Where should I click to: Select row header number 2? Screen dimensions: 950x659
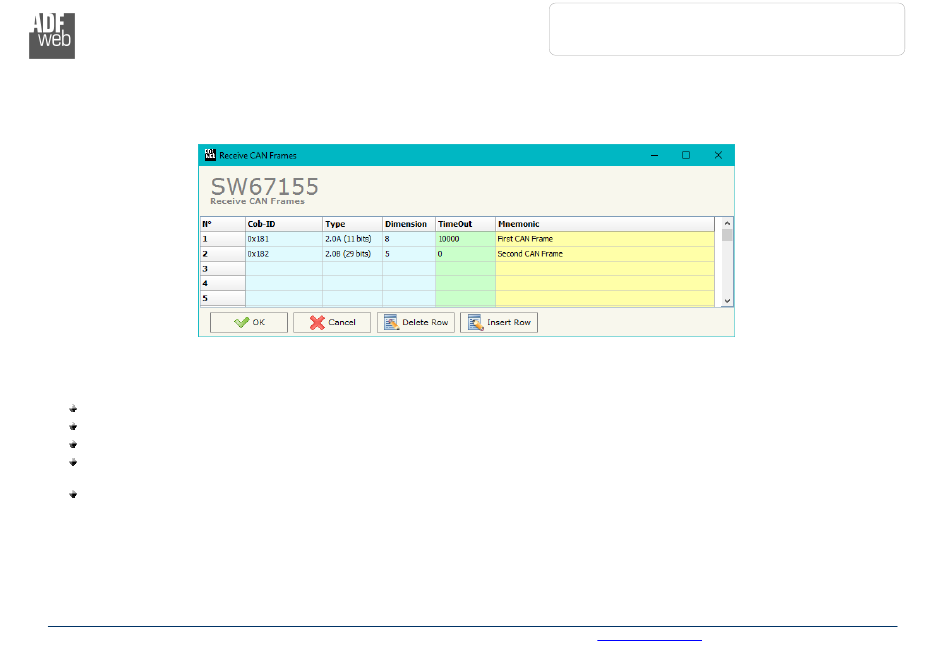point(222,254)
